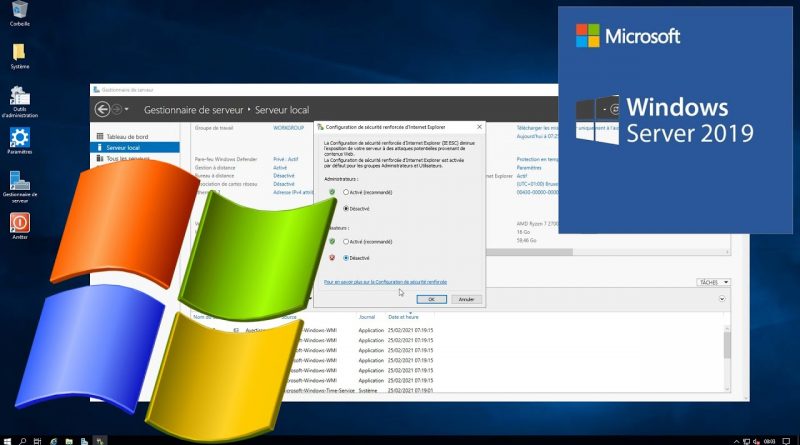Image resolution: width=800 pixels, height=445 pixels.
Task: Click the taskbar search magnifier
Action: (22, 441)
